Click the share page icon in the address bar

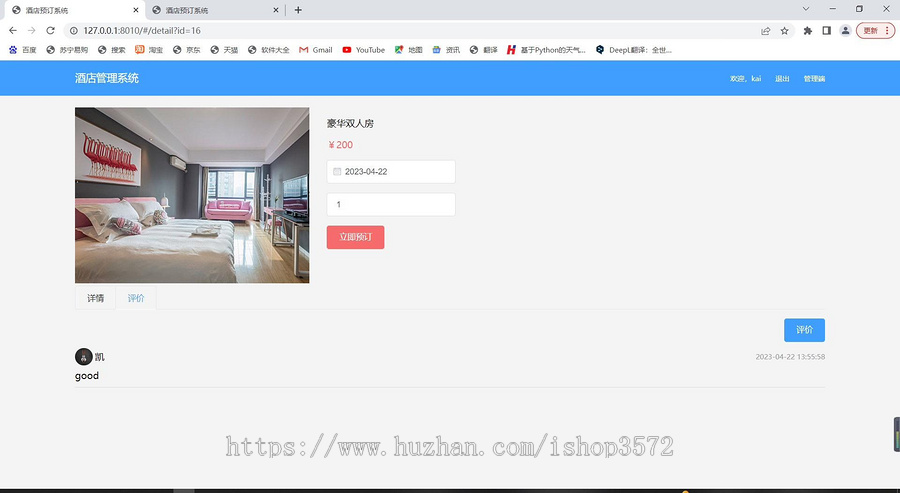tap(765, 30)
